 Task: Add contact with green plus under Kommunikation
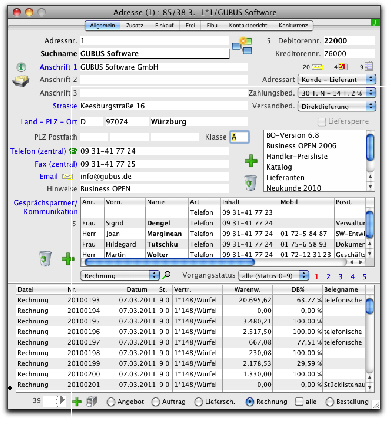68,259
